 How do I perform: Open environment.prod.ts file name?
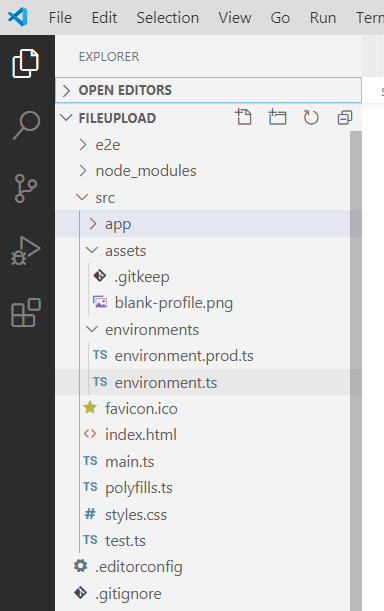pos(184,356)
